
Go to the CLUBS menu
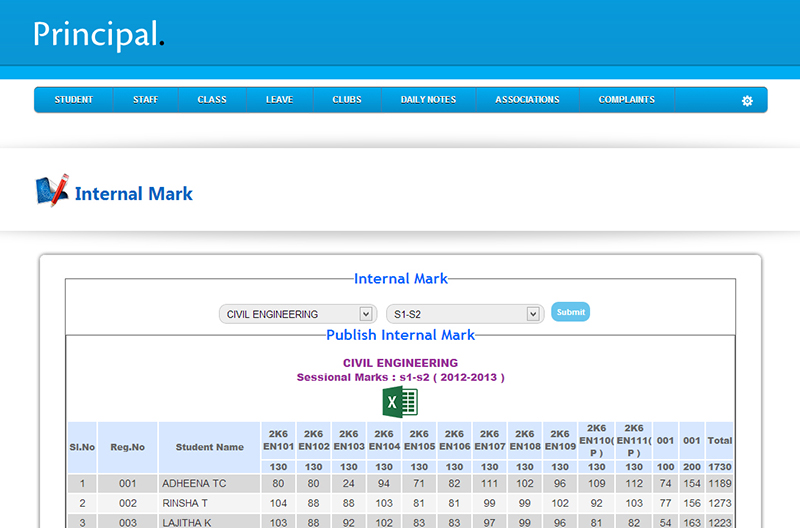(x=347, y=100)
